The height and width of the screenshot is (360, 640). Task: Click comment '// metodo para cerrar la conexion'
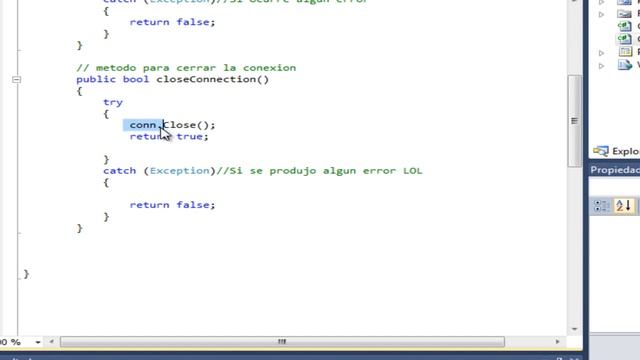point(186,68)
